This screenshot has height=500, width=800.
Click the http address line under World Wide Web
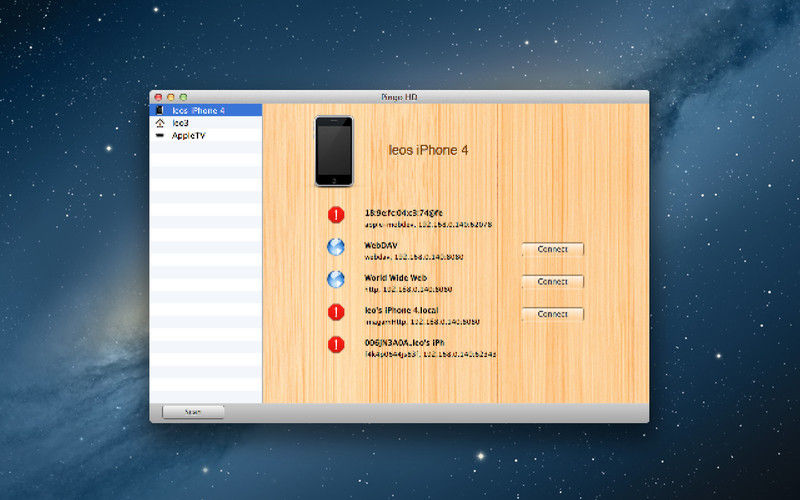408,290
